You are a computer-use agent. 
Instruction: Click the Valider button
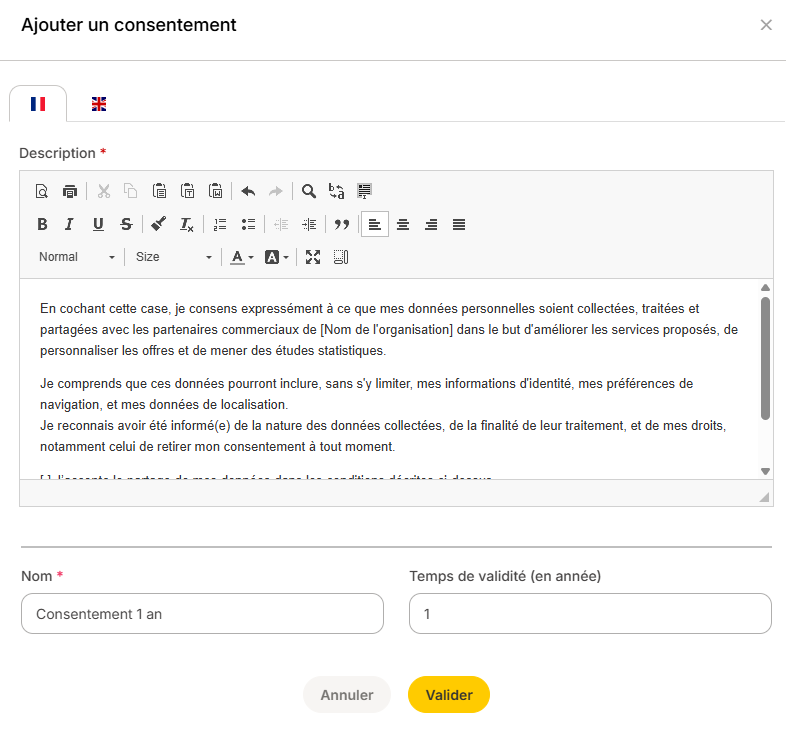click(449, 695)
